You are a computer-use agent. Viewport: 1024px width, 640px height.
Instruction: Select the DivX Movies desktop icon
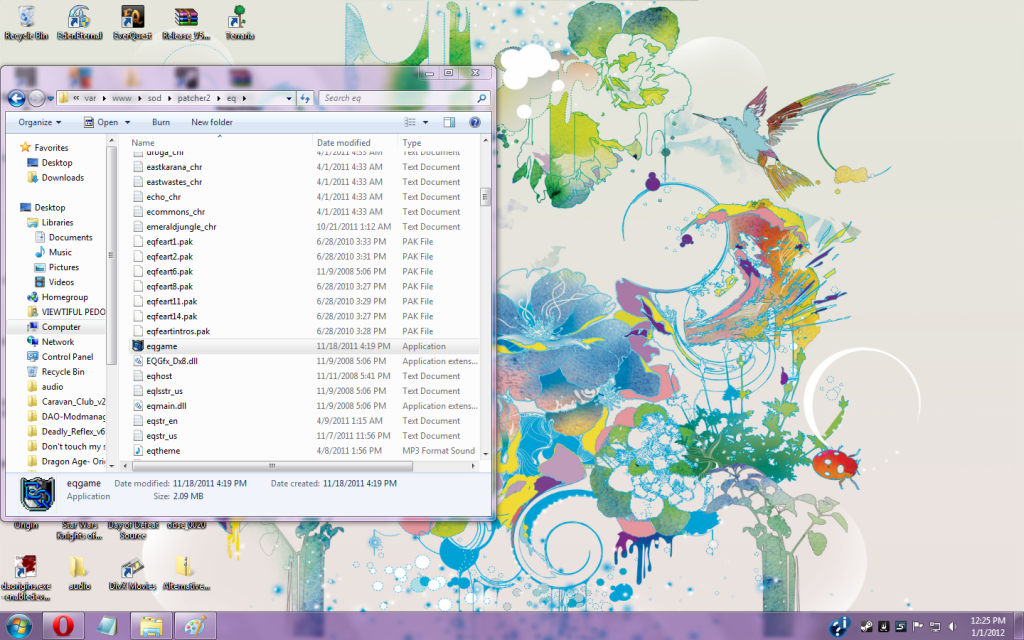(133, 573)
